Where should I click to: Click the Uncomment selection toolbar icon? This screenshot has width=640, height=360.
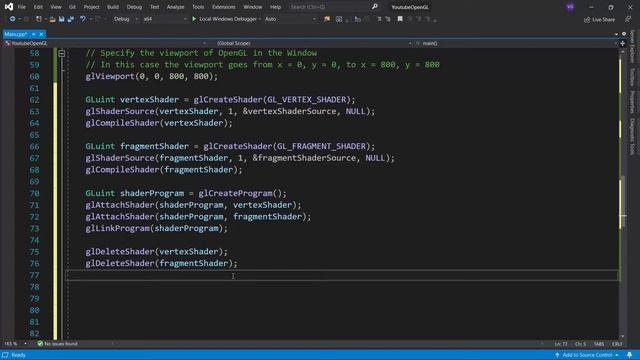click(388, 19)
